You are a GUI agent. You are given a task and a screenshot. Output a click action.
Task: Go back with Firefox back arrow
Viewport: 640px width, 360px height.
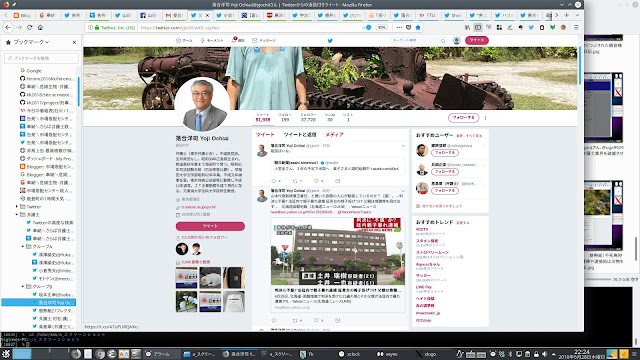[x=8, y=27]
